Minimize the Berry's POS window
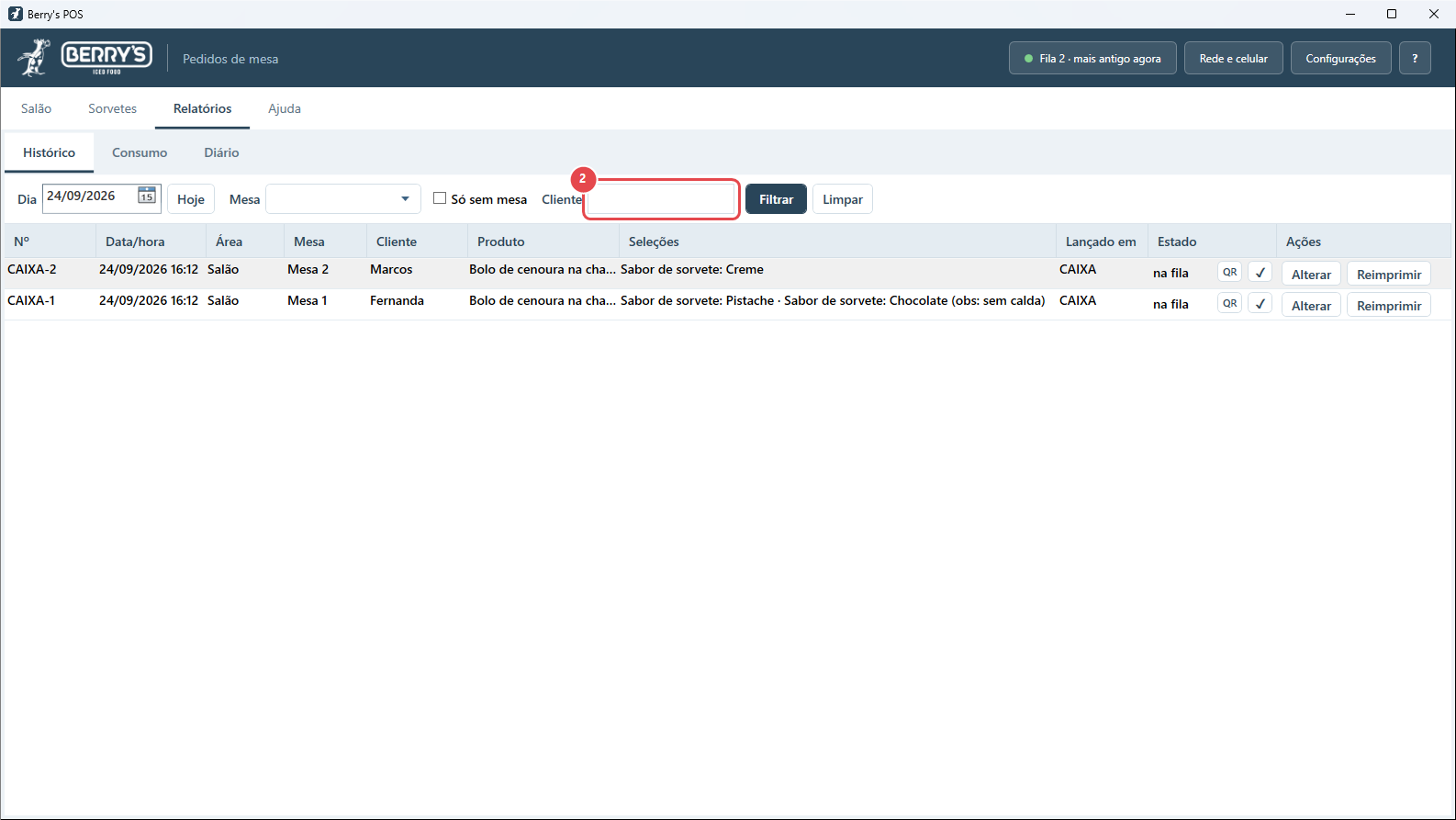The image size is (1456, 820). [x=1350, y=14]
